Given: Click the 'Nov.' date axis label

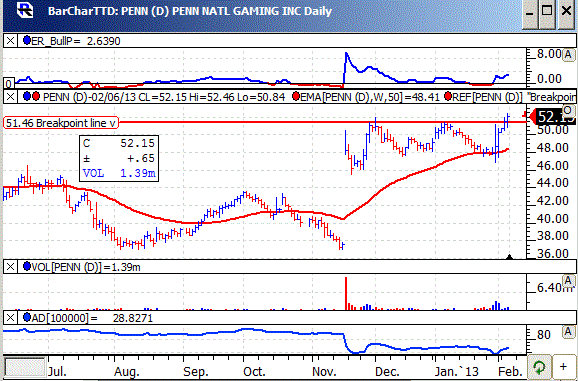Looking at the screenshot, I should click(324, 371).
